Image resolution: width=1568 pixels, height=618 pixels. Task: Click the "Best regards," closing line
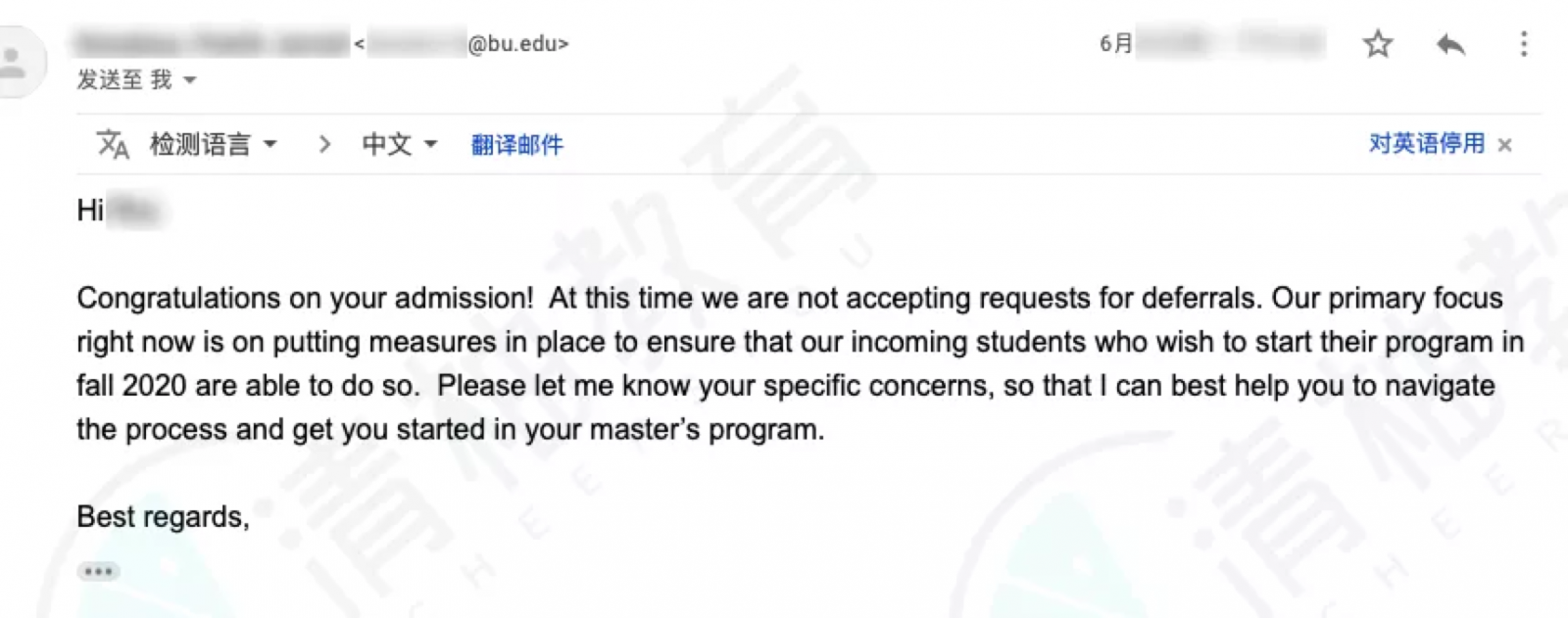tap(163, 516)
